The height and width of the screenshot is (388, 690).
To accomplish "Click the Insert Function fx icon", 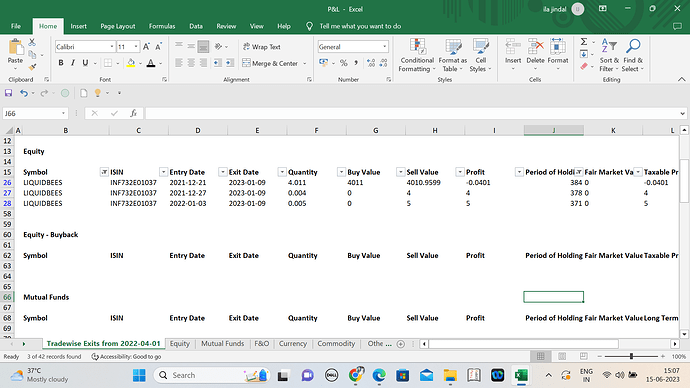I will click(x=133, y=113).
